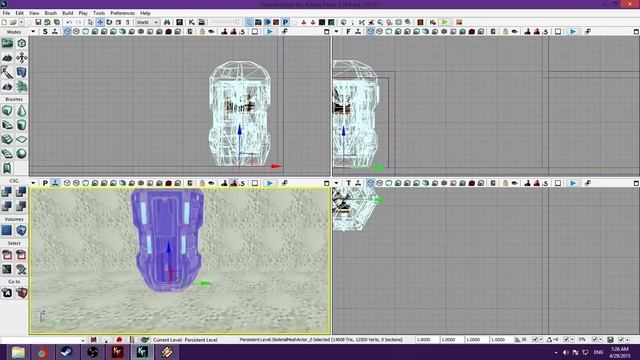
Task: Click the binoculars Find Actors icon
Action: point(167,22)
